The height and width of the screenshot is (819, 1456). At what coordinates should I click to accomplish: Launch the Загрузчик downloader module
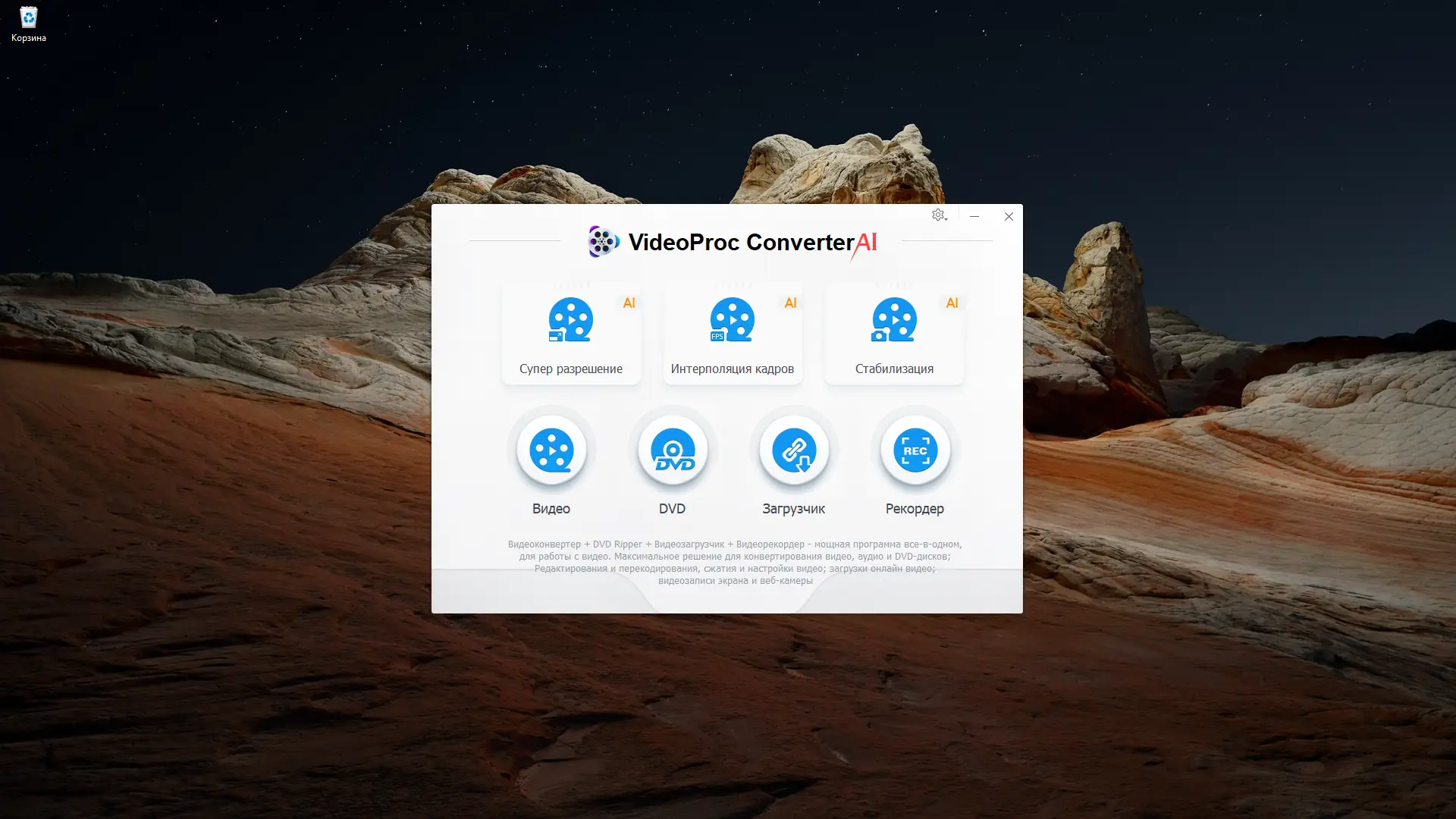point(794,450)
